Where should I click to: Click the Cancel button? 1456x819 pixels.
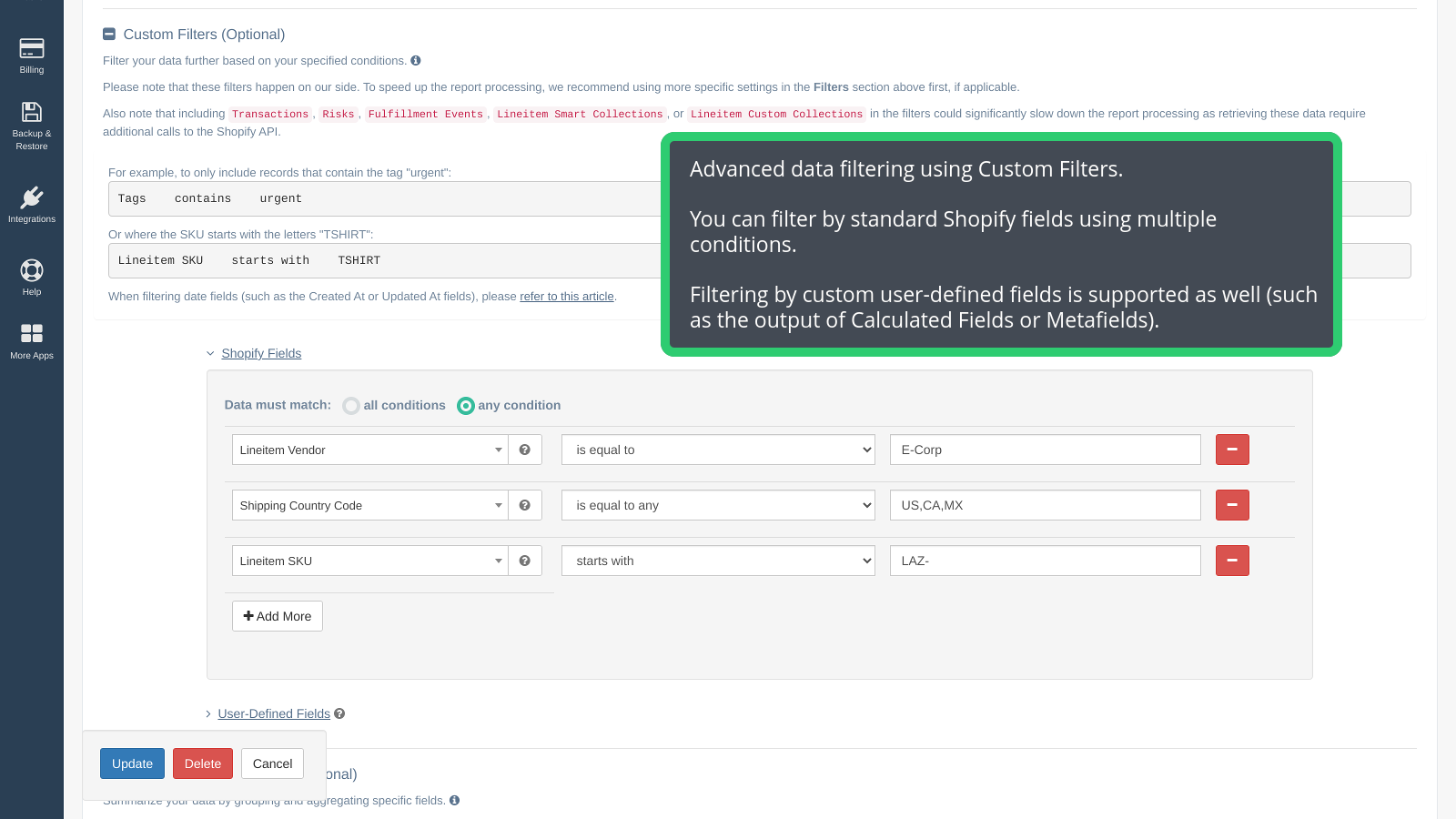pyautogui.click(x=272, y=763)
